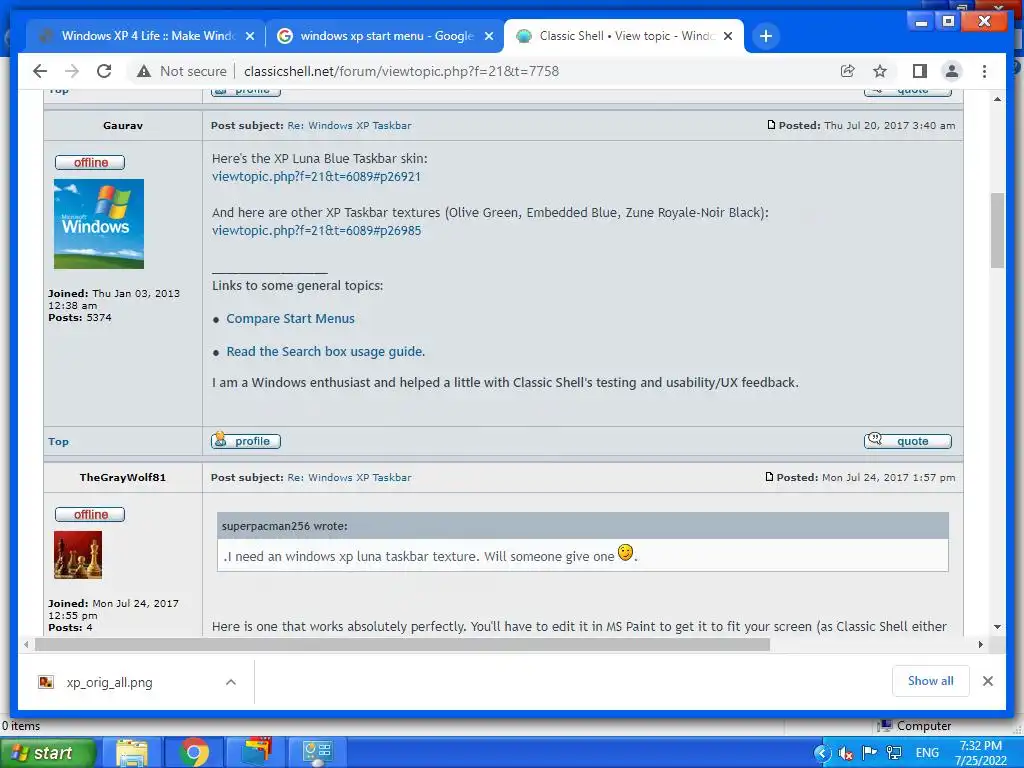Open the Chrome three-dot menu
The image size is (1024, 768).
coord(984,71)
